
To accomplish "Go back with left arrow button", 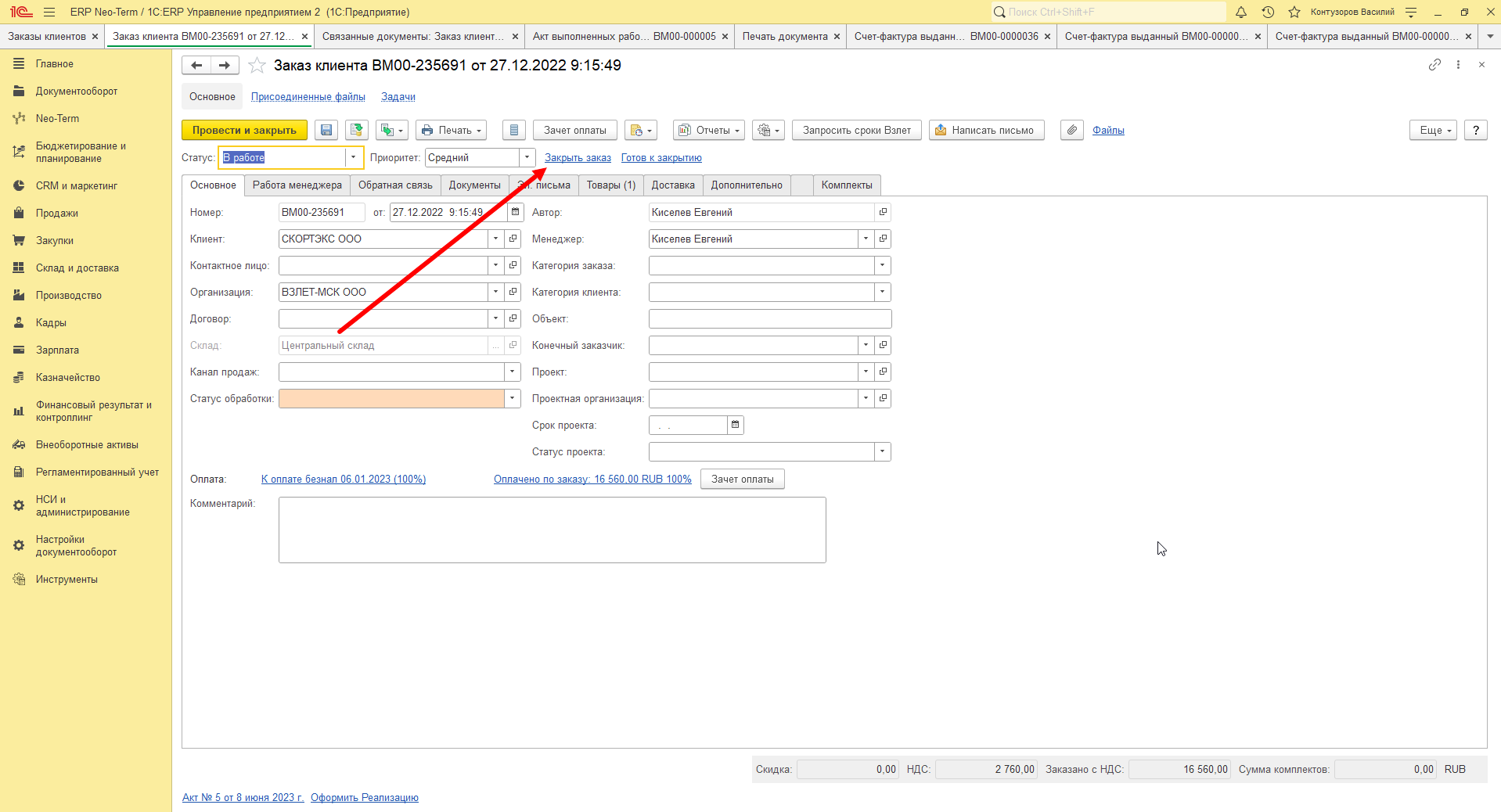I will point(196,66).
